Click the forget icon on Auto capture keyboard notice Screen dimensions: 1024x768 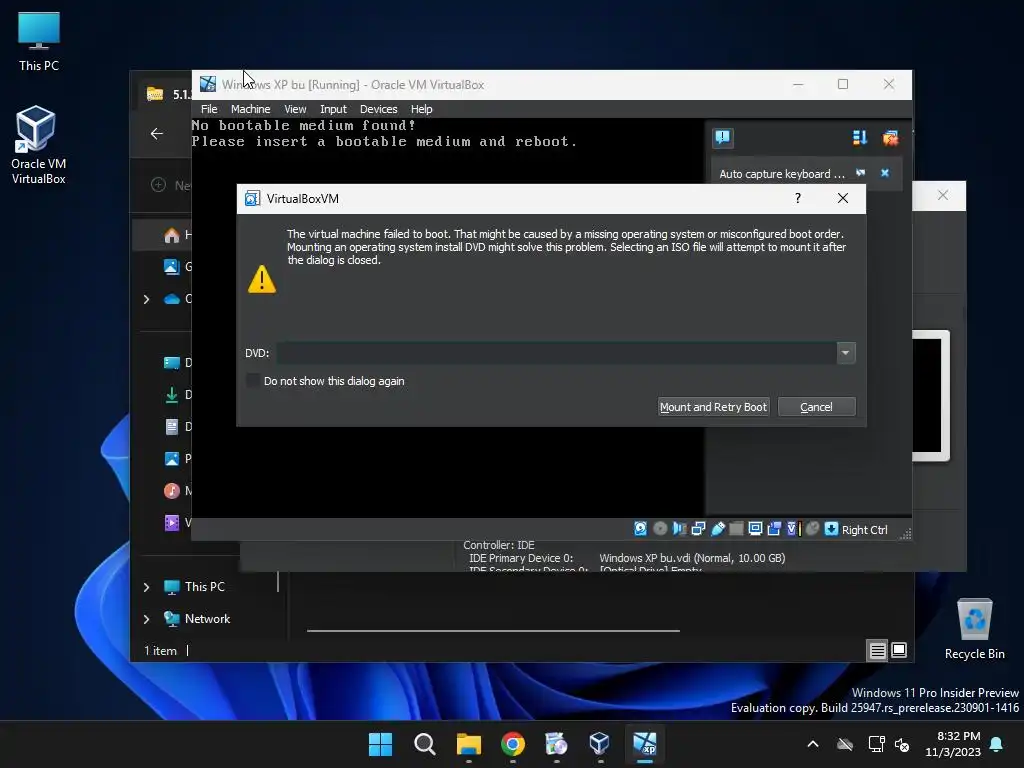861,173
